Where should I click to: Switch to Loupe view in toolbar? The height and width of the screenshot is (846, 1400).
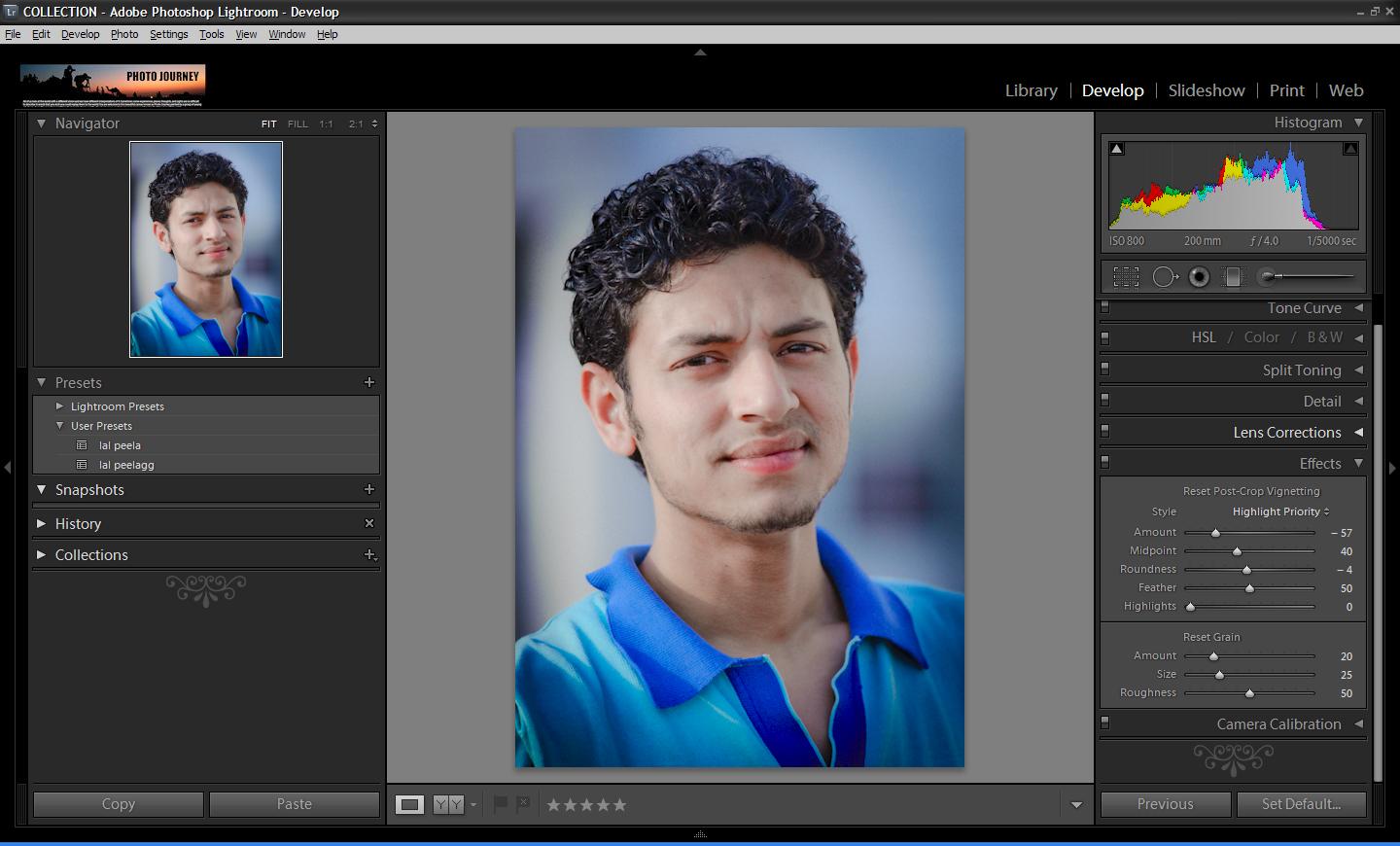[x=409, y=804]
